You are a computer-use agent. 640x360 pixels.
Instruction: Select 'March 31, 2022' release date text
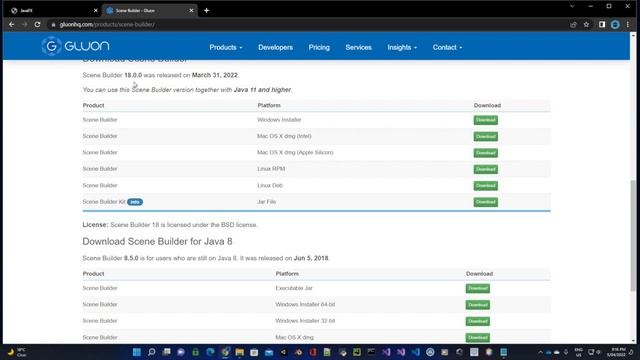[215, 75]
